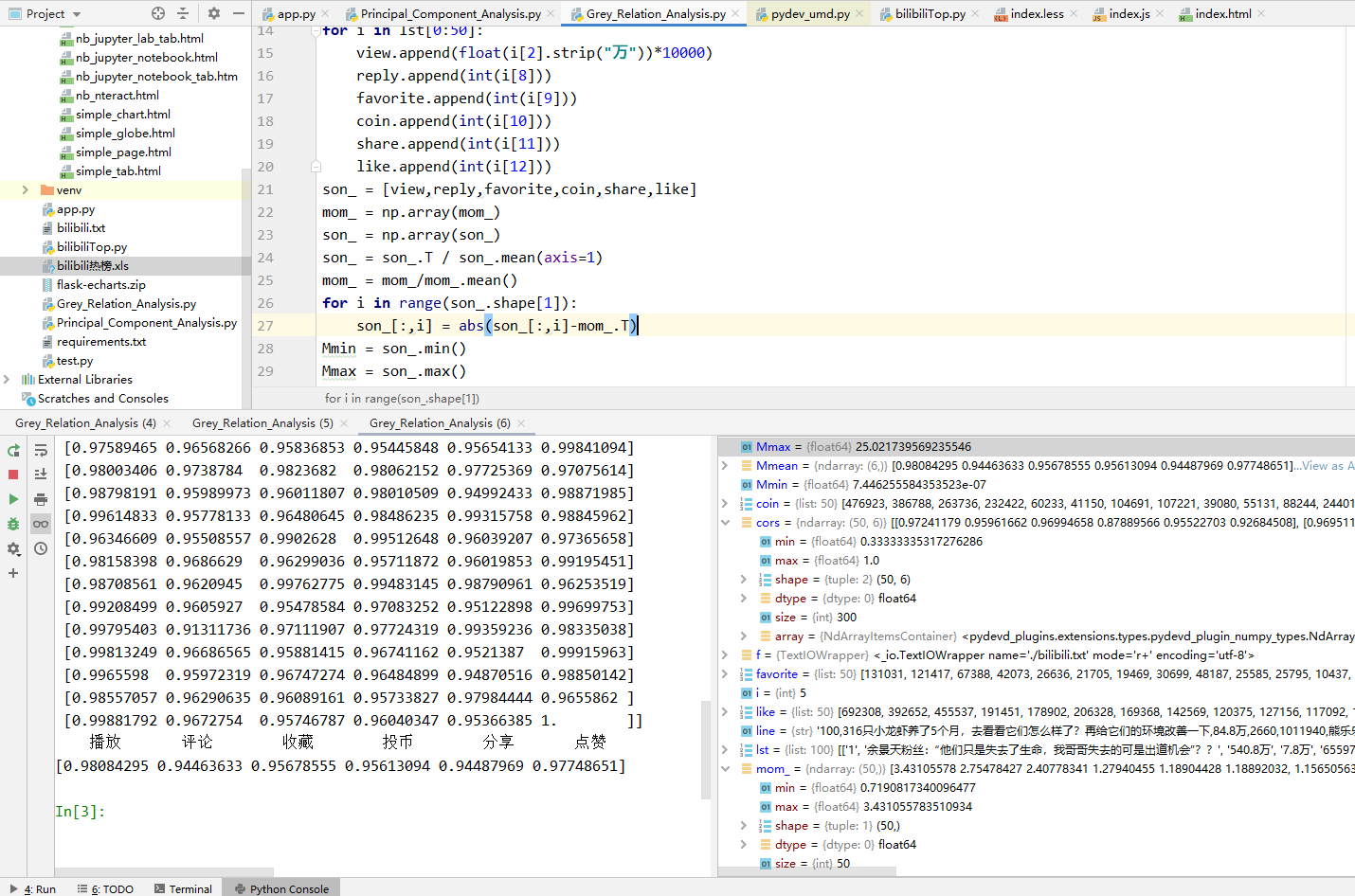1355x896 pixels.
Task: Toggle show variables glasses icon
Action: [41, 524]
